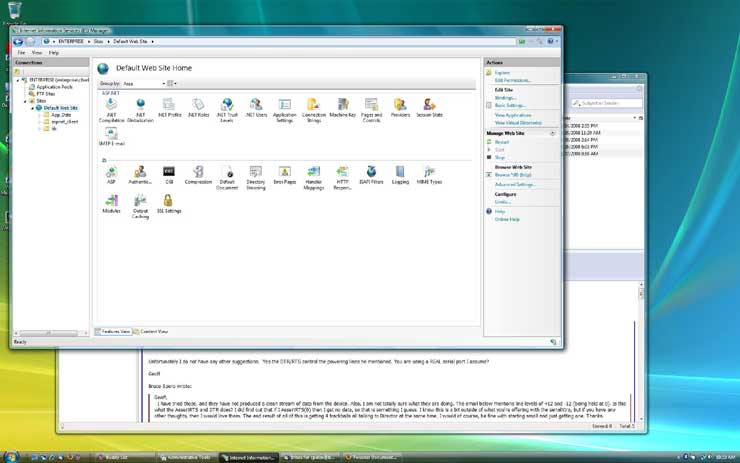
Task: Open the .NET Trust Levels feature
Action: [x=227, y=109]
